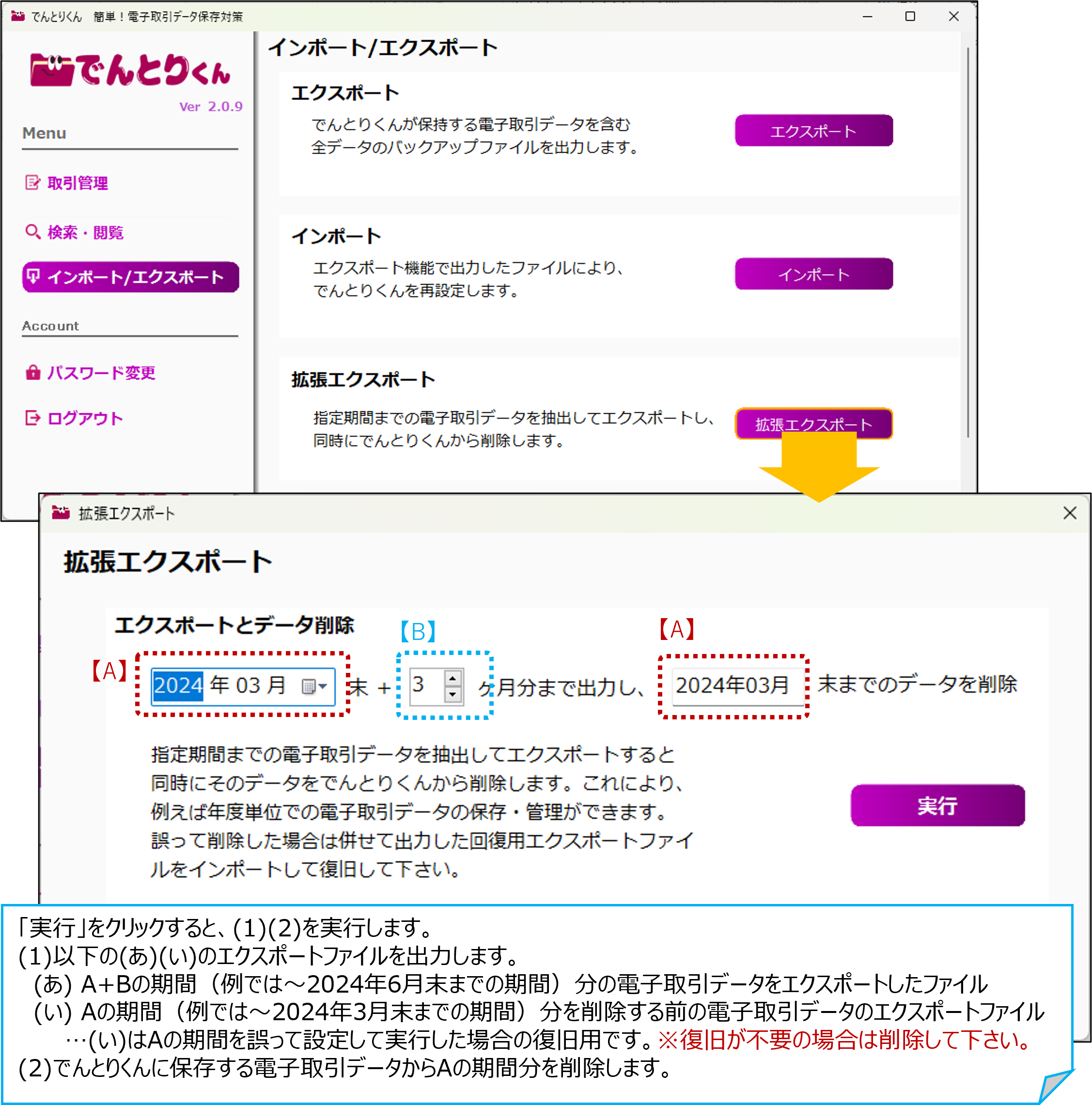Click the magnifier icon beside 検索・閲覧
Image resolution: width=1092 pixels, height=1105 pixels.
coord(32,232)
